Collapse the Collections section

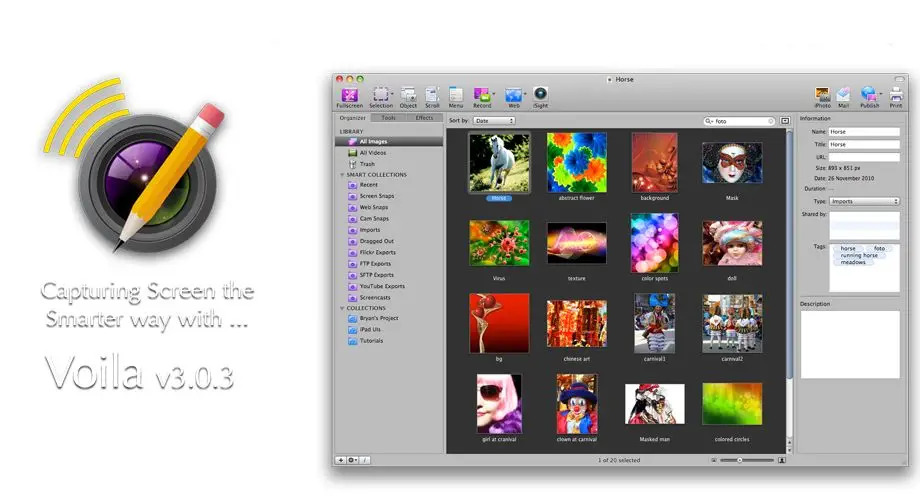coord(342,308)
